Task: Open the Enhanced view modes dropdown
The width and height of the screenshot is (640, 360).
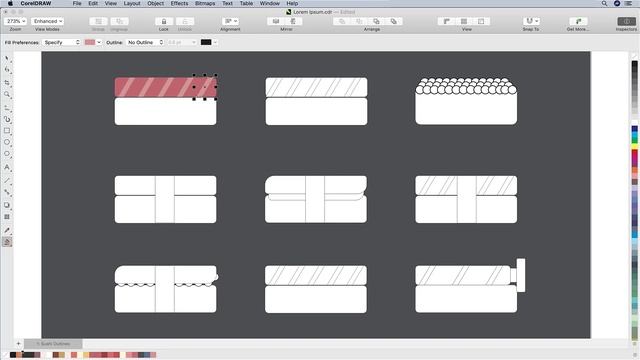Action: point(47,21)
